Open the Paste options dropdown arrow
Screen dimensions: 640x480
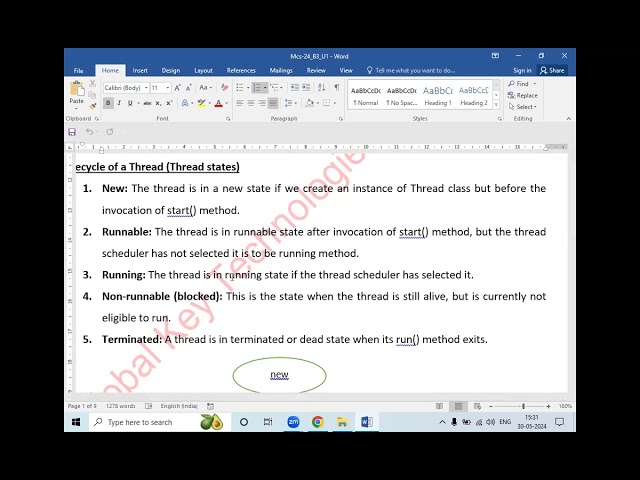coord(76,109)
